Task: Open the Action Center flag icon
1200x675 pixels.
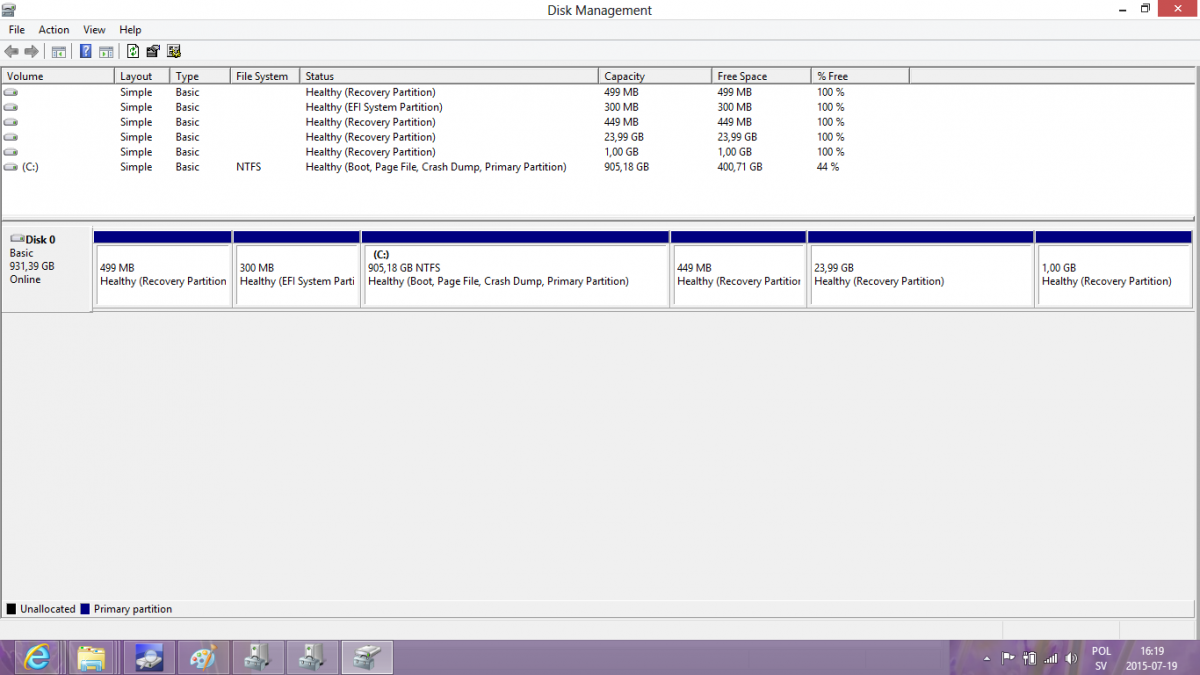Action: point(1008,658)
